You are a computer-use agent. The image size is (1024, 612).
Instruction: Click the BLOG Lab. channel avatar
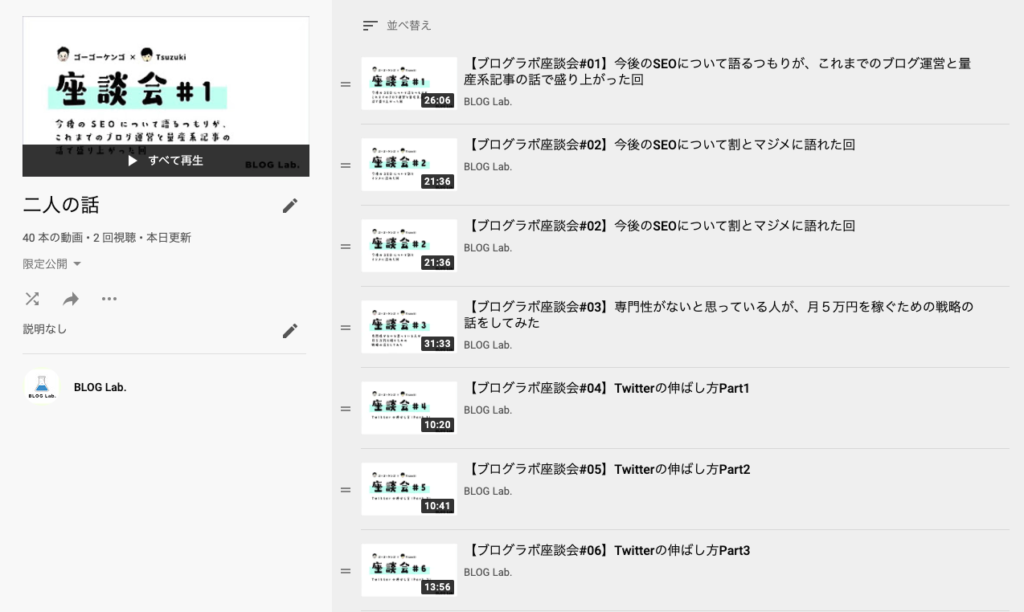tap(42, 387)
